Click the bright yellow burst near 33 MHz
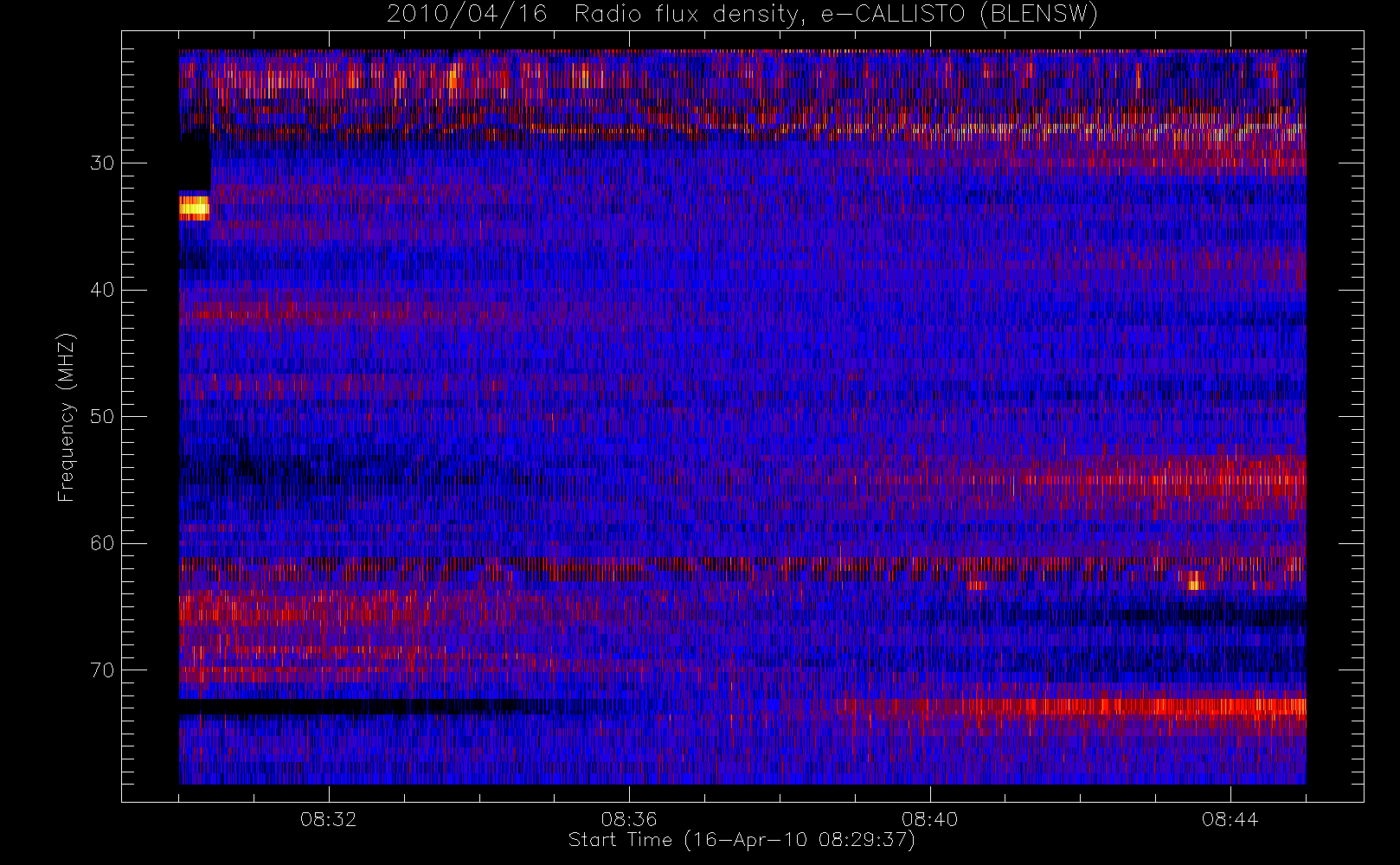Screen dimensions: 1400x865 coord(194,208)
